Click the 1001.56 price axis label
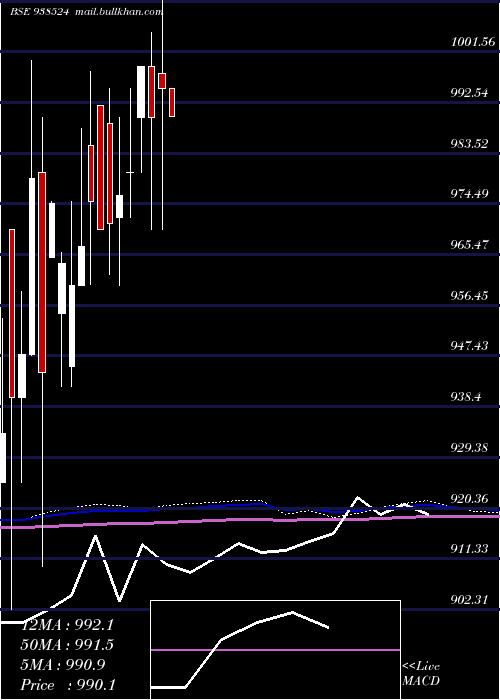The image size is (500, 700). [x=473, y=42]
